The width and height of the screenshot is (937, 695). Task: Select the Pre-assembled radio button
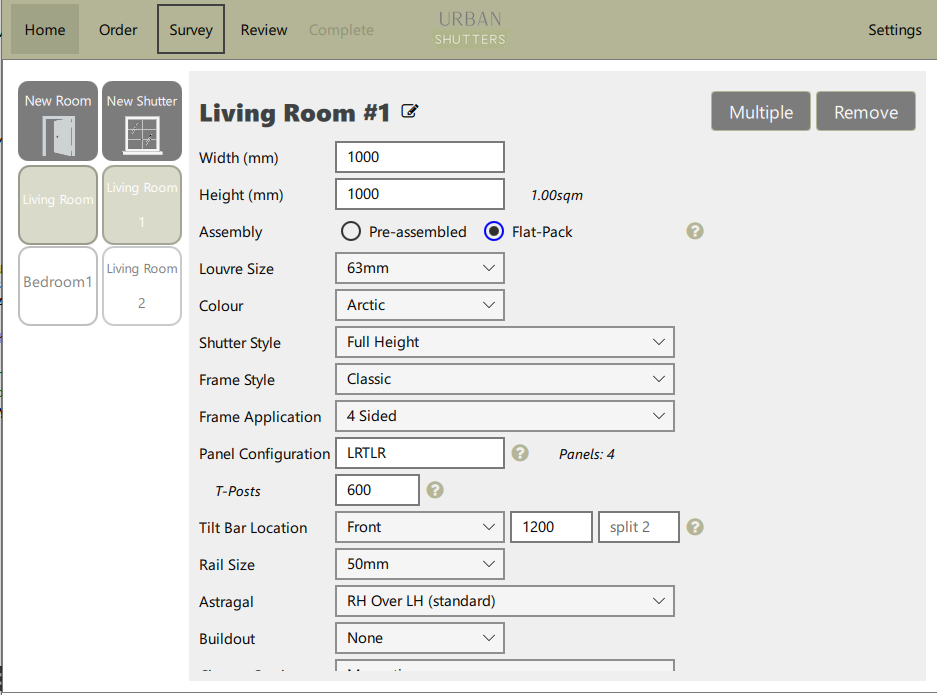(x=351, y=232)
